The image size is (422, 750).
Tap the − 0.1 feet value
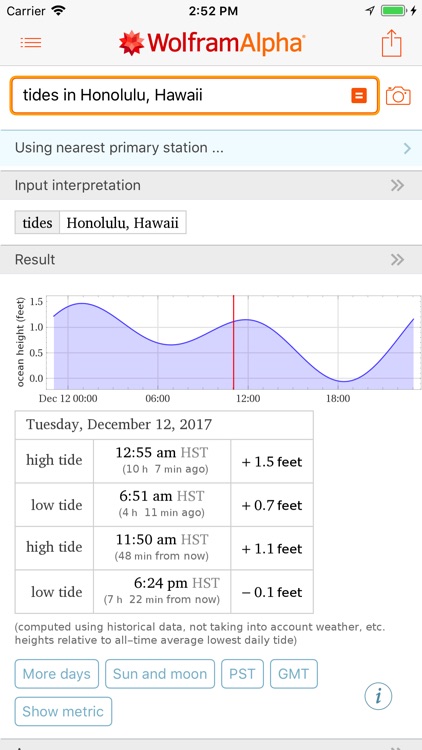[x=272, y=592]
